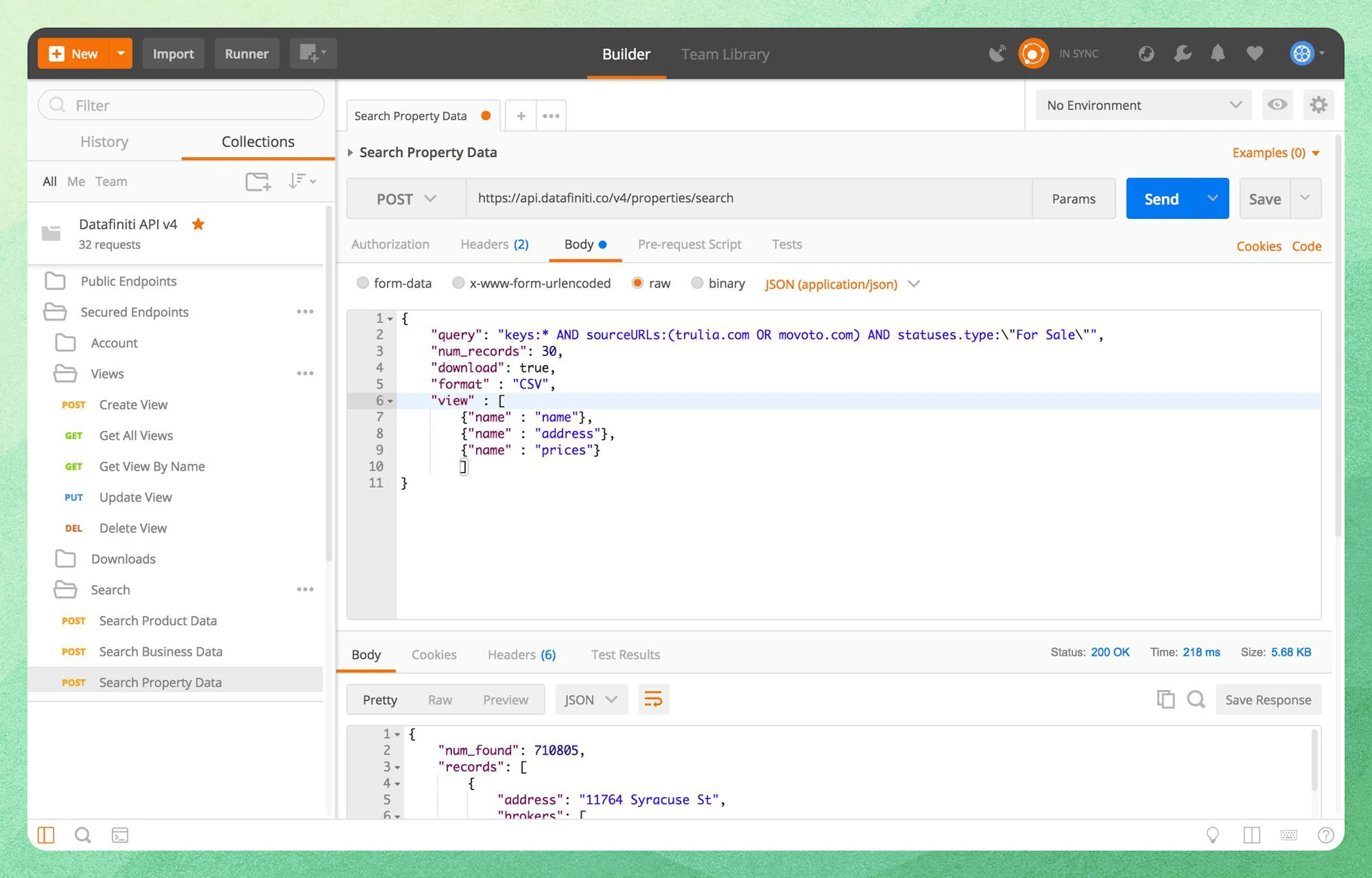1372x878 pixels.
Task: Click the sync status orange icon
Action: pos(1033,54)
